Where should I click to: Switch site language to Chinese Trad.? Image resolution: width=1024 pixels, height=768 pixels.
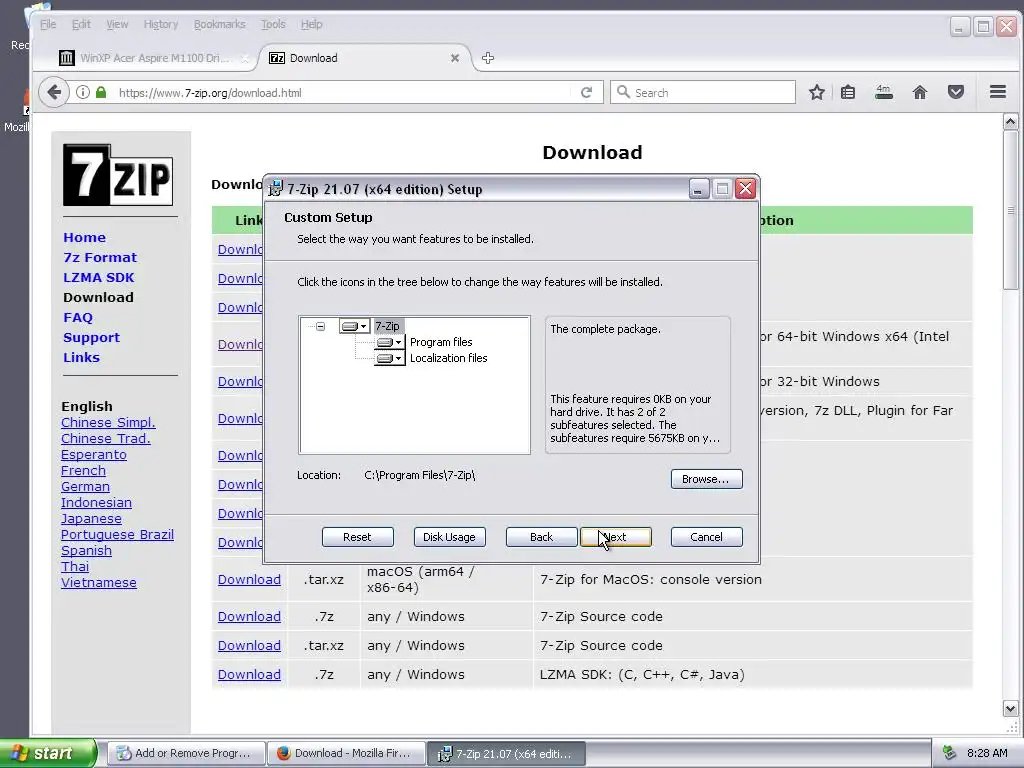105,438
